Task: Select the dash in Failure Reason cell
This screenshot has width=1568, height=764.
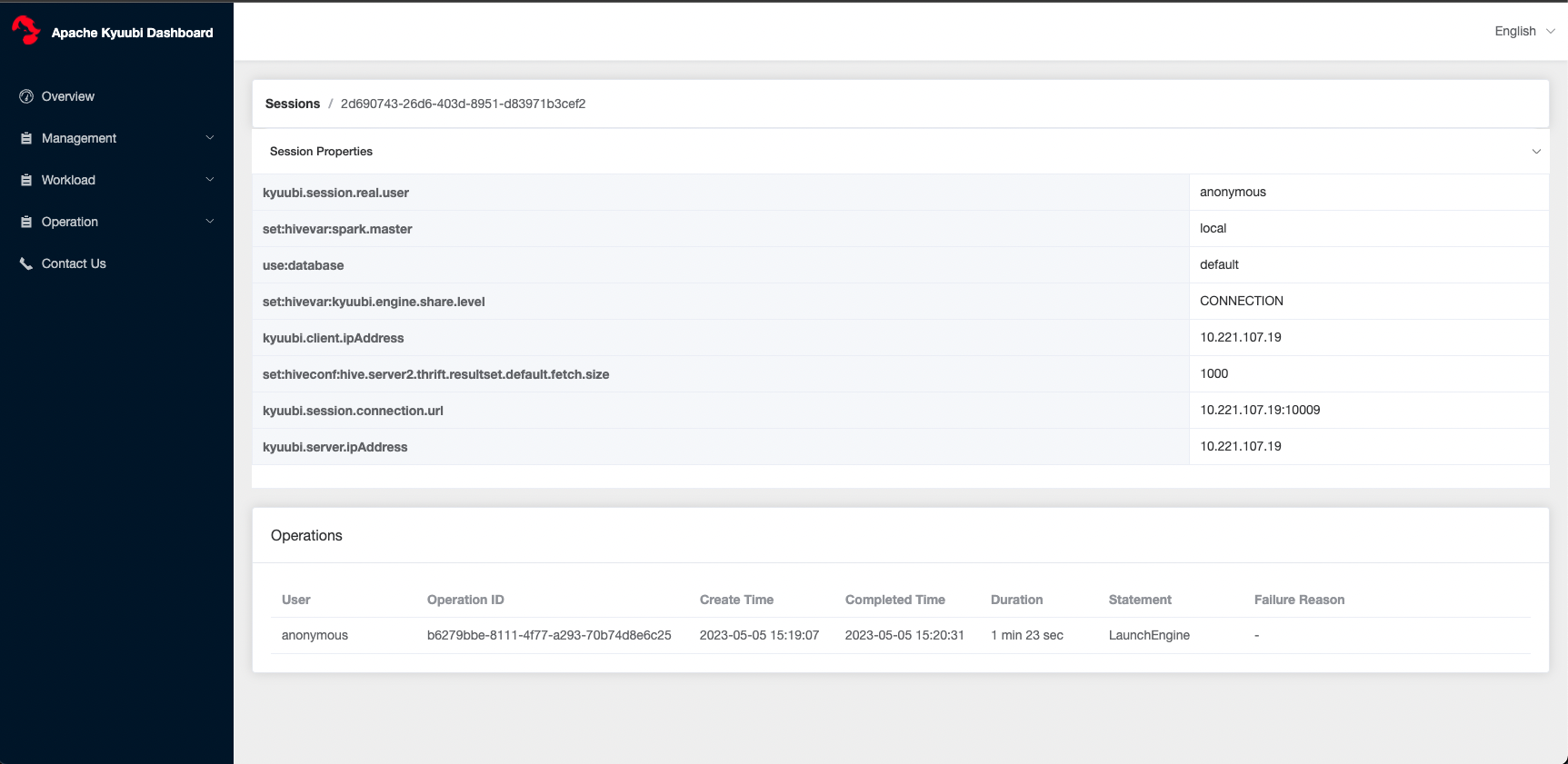Action: click(1256, 635)
